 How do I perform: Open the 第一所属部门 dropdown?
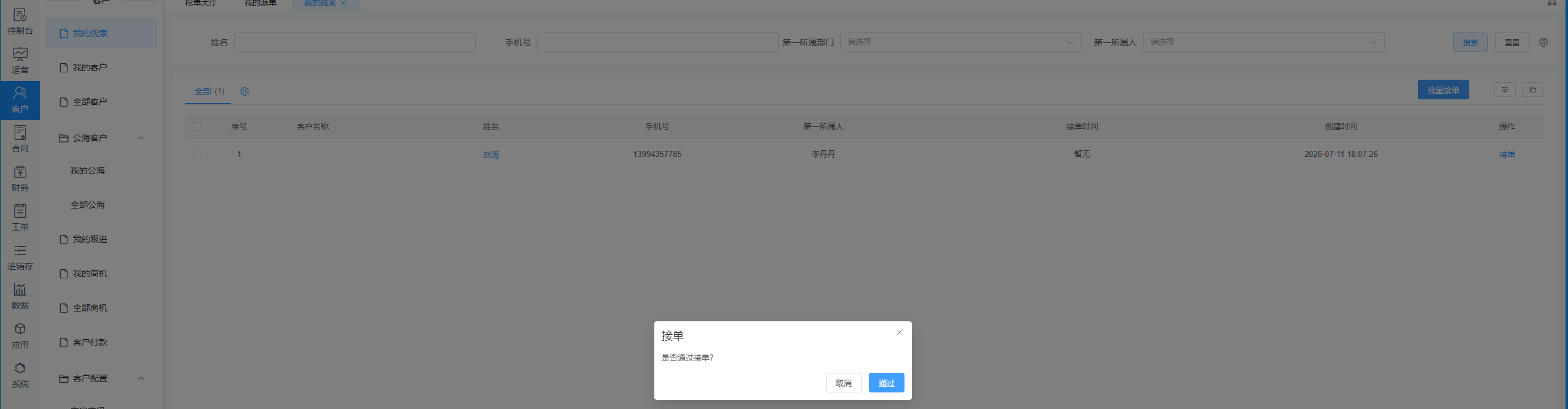[x=960, y=42]
